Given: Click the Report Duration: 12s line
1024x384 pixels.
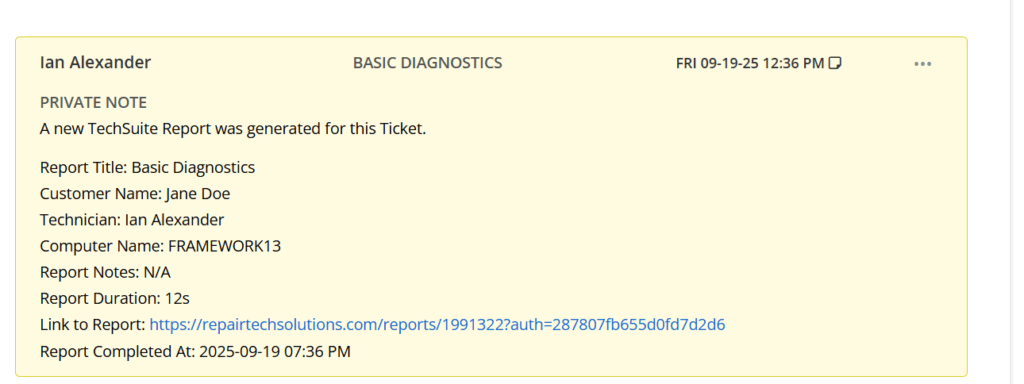Looking at the screenshot, I should tap(114, 298).
